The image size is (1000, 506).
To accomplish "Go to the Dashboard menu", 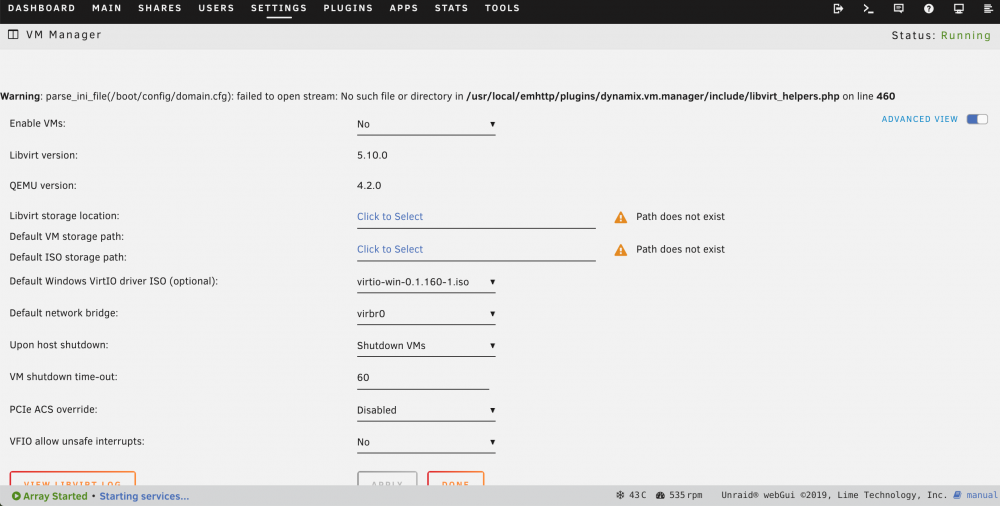I will coord(41,8).
